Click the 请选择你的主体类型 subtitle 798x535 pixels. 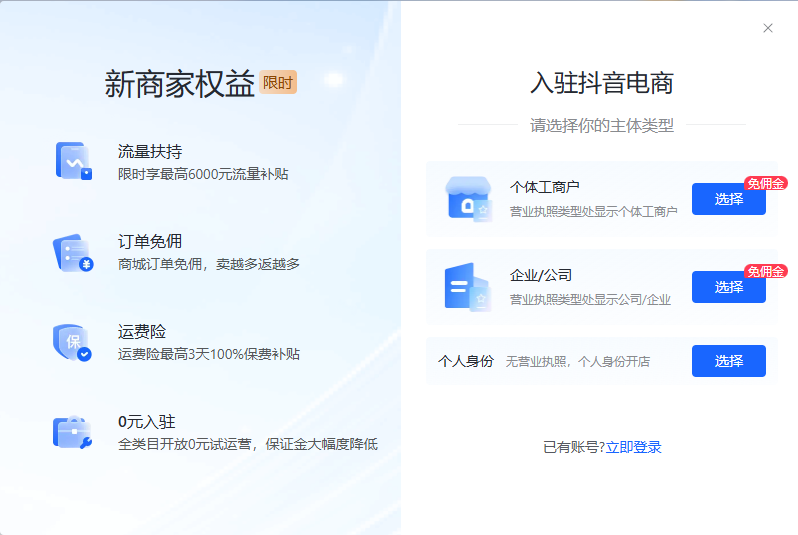click(x=602, y=125)
